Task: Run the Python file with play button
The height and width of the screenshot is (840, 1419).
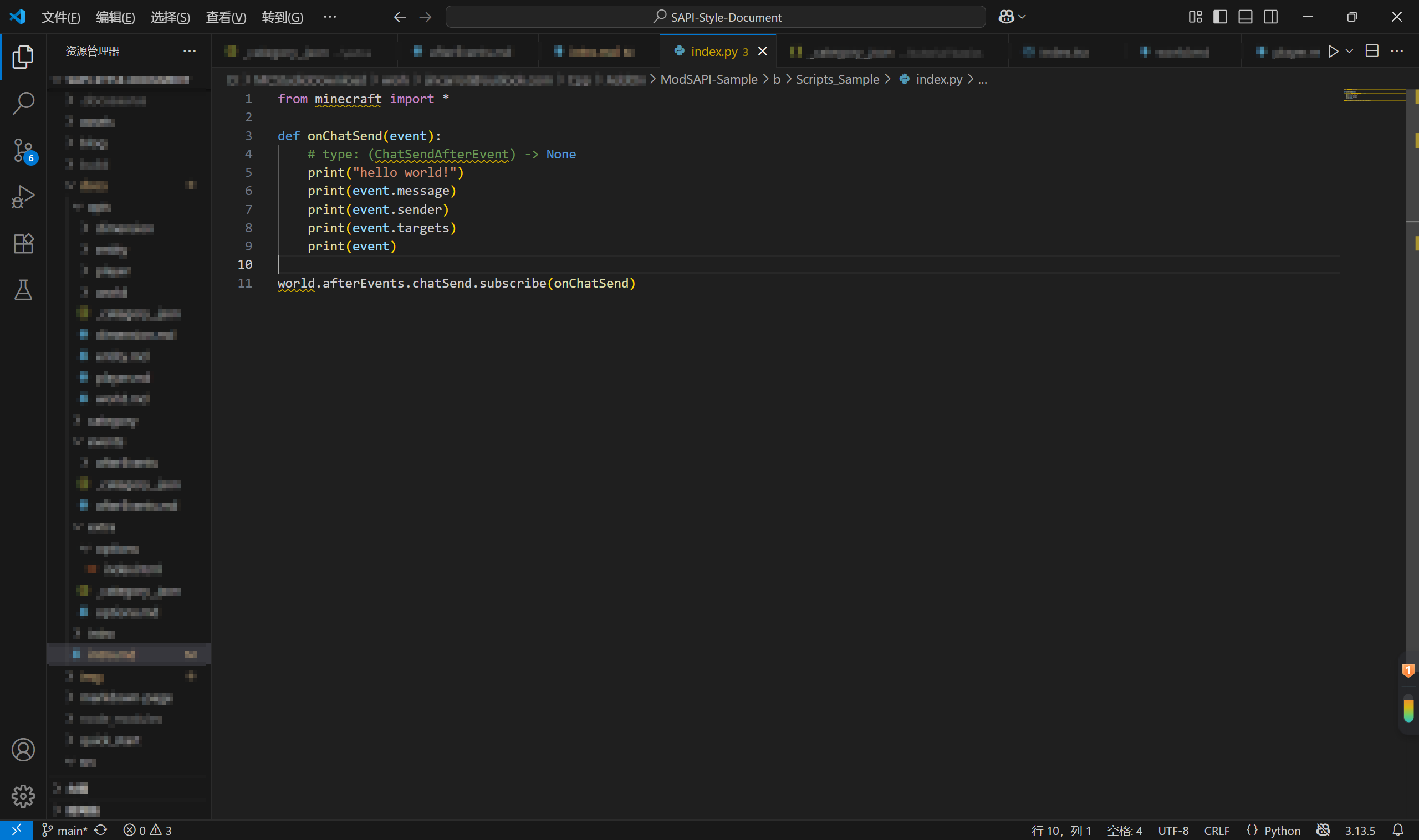Action: click(x=1333, y=52)
